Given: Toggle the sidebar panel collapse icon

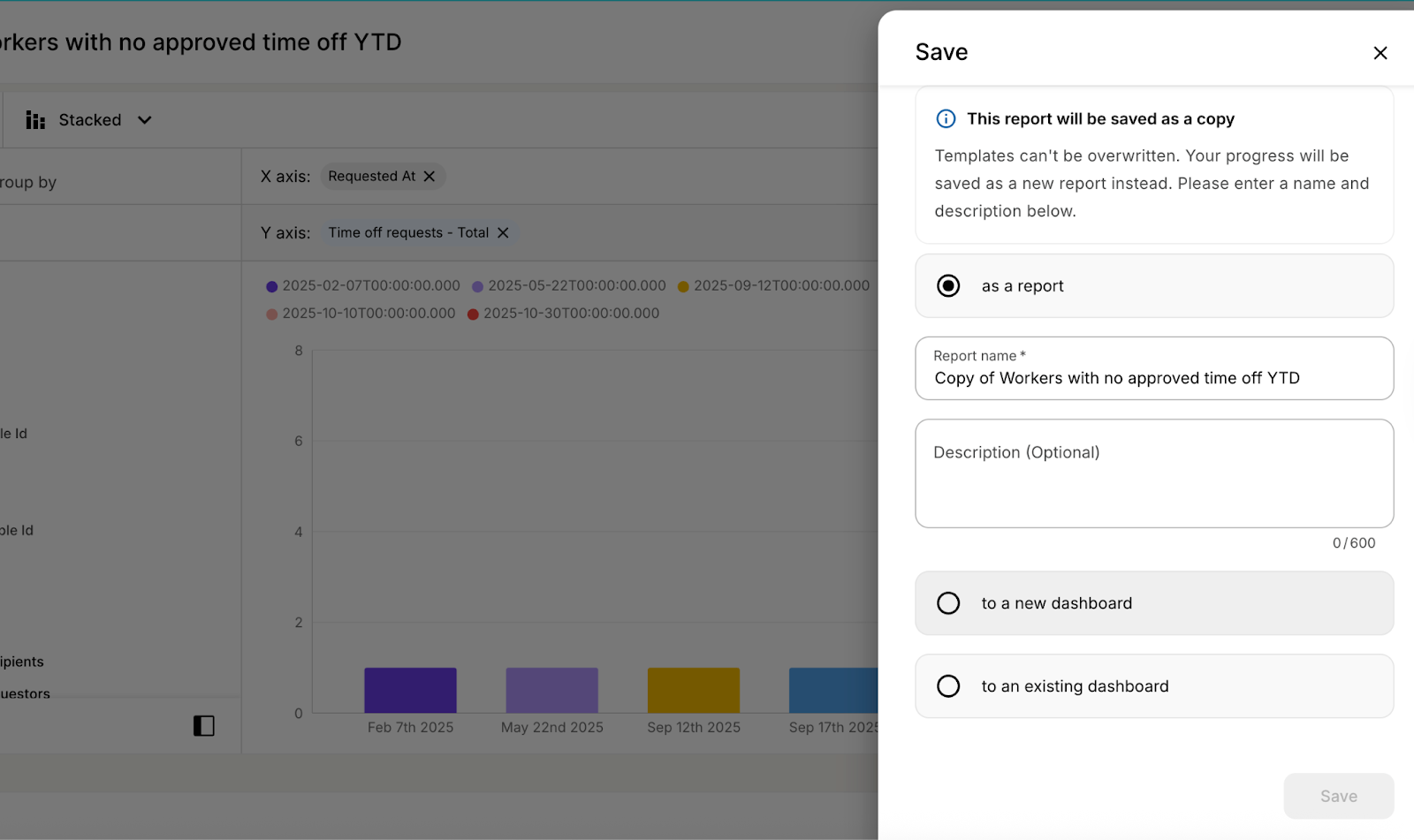Looking at the screenshot, I should (x=204, y=726).
